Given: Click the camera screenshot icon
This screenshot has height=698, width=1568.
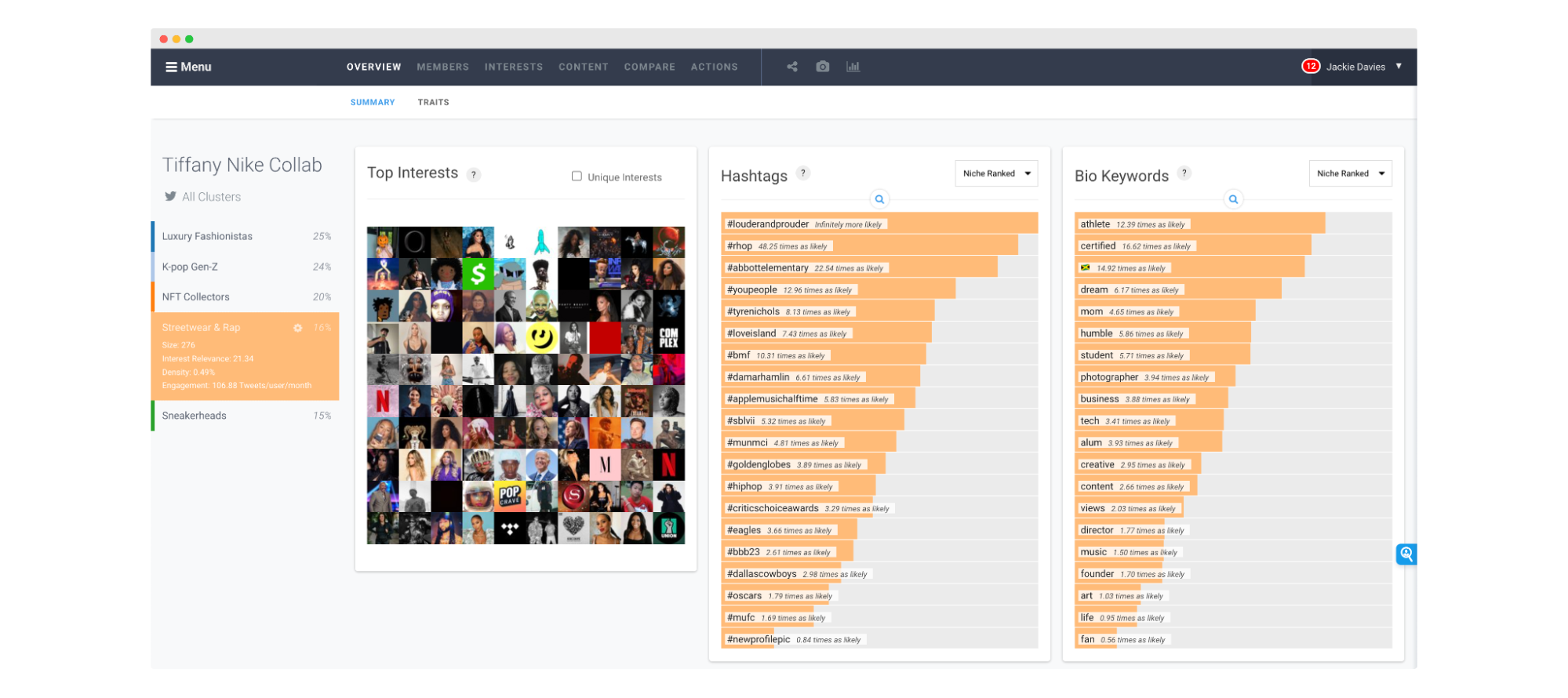Looking at the screenshot, I should point(822,67).
